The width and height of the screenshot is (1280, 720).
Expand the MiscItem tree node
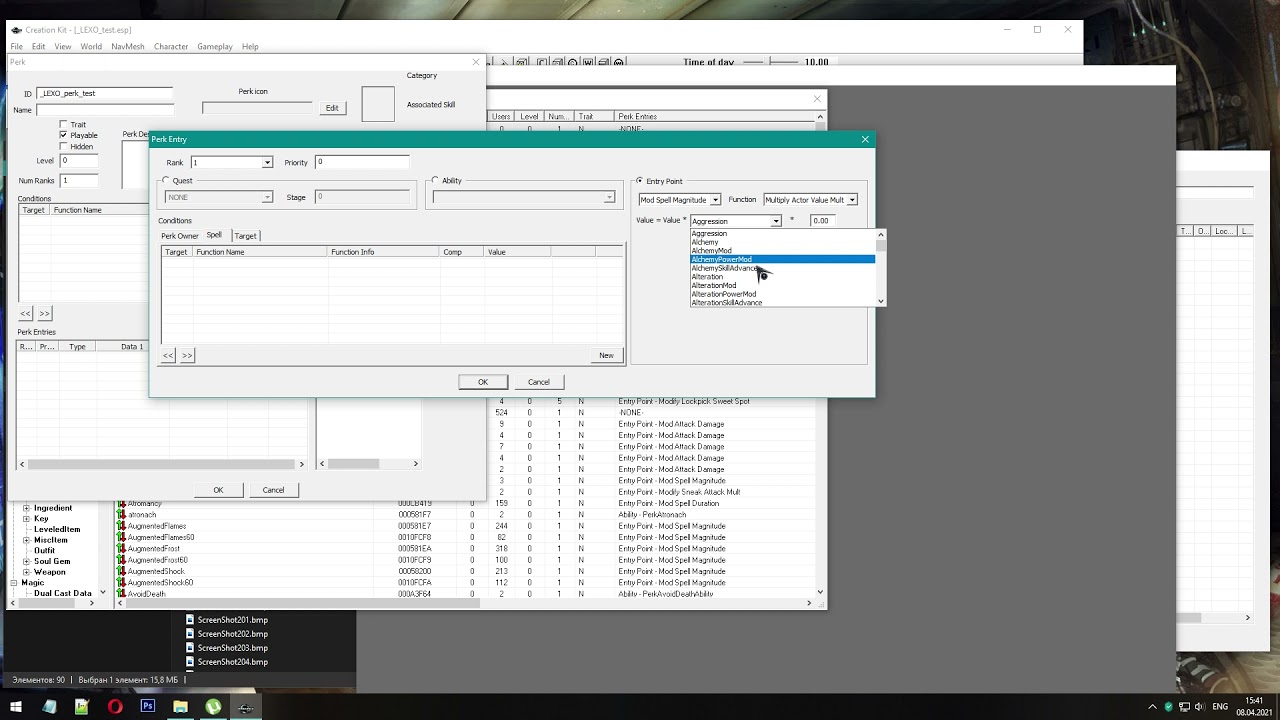26,540
